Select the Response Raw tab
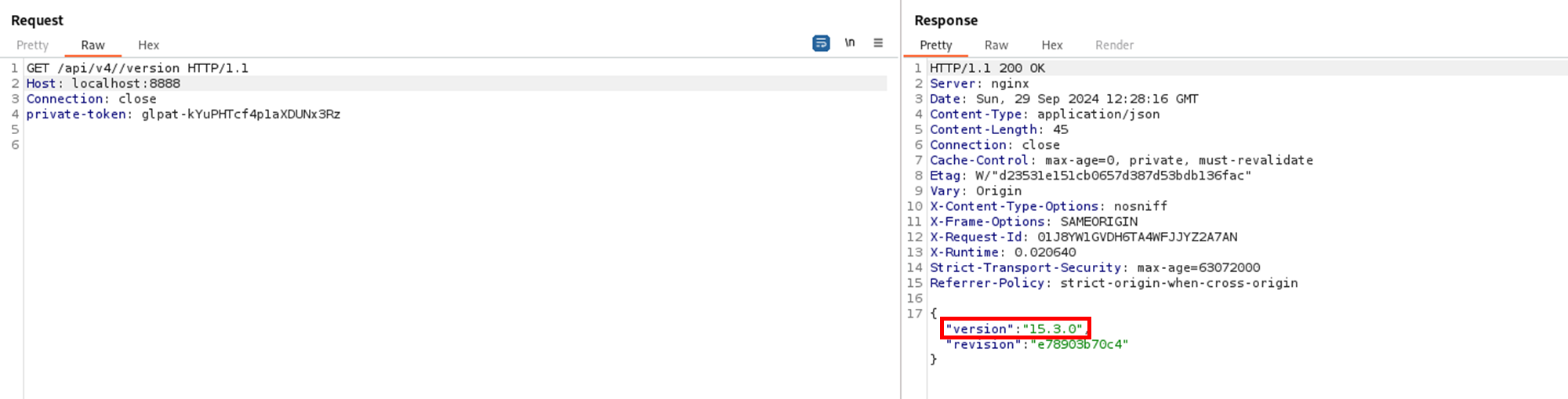The width and height of the screenshot is (1568, 399). 996,45
